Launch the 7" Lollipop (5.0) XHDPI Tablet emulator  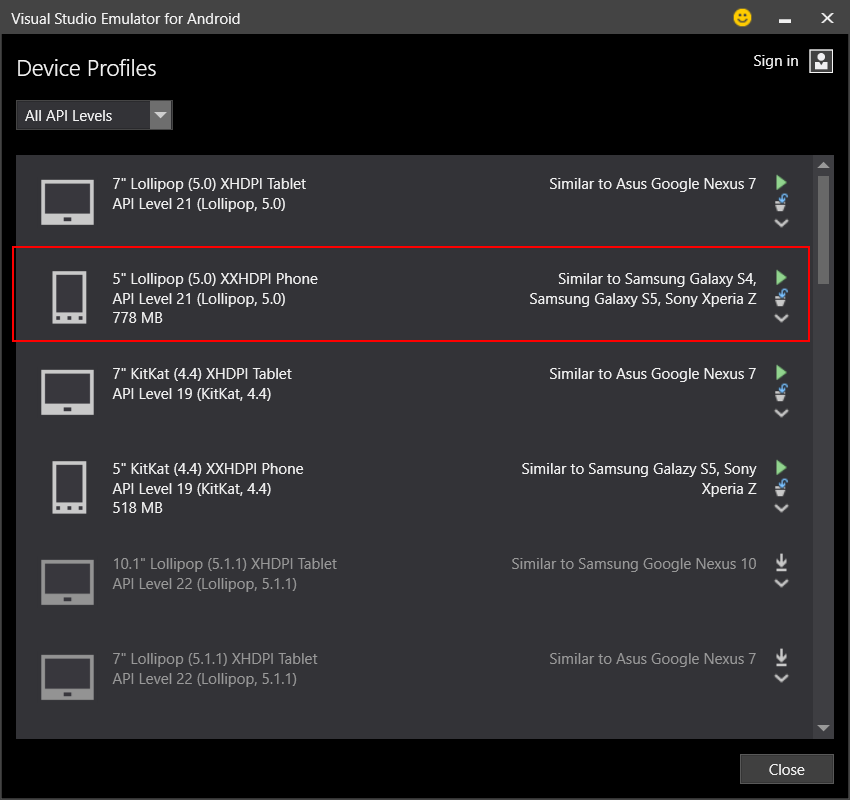coord(782,183)
